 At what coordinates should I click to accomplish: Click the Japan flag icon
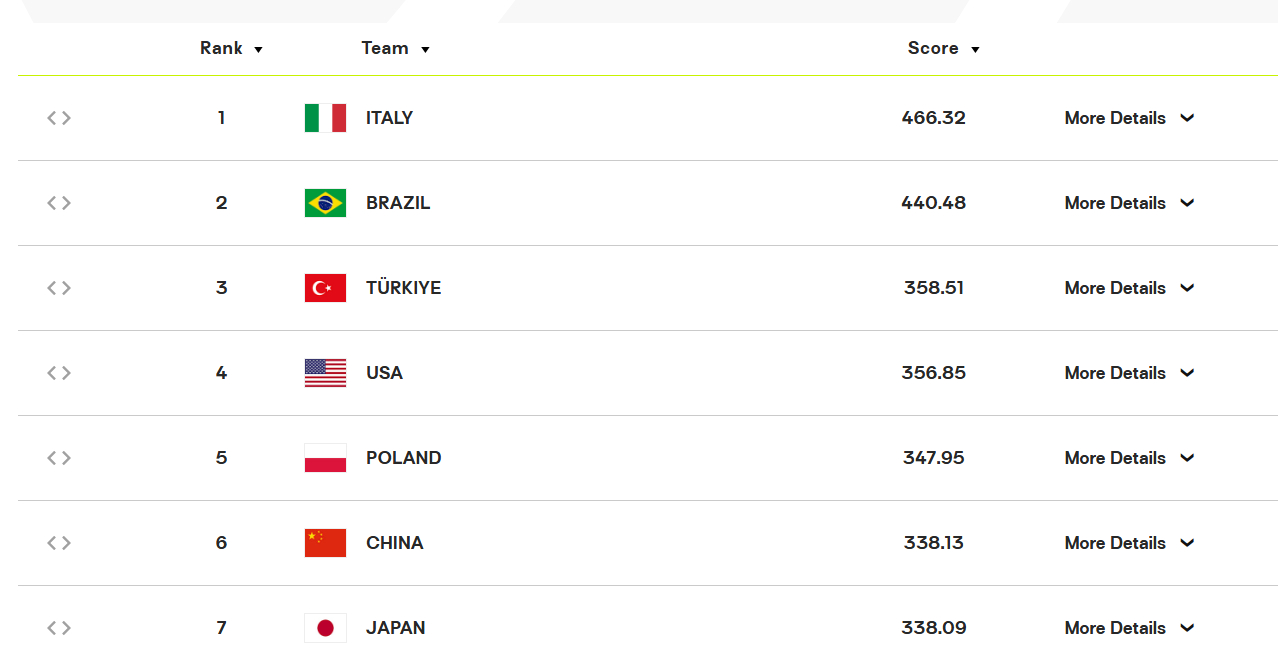(325, 628)
